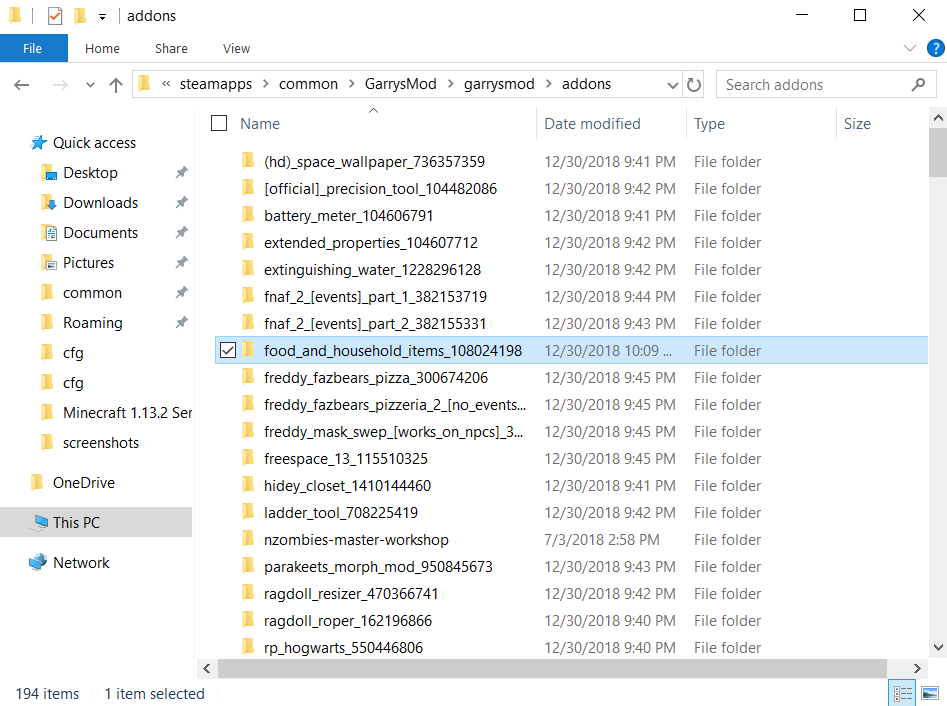Select battery_meter_104606791 folder

[x=348, y=216]
